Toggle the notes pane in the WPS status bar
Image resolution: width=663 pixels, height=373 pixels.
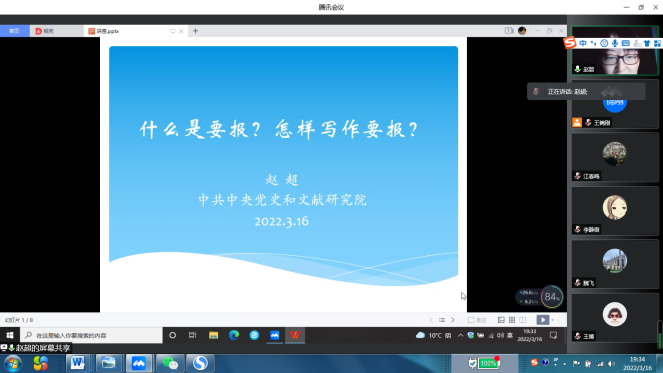477,320
